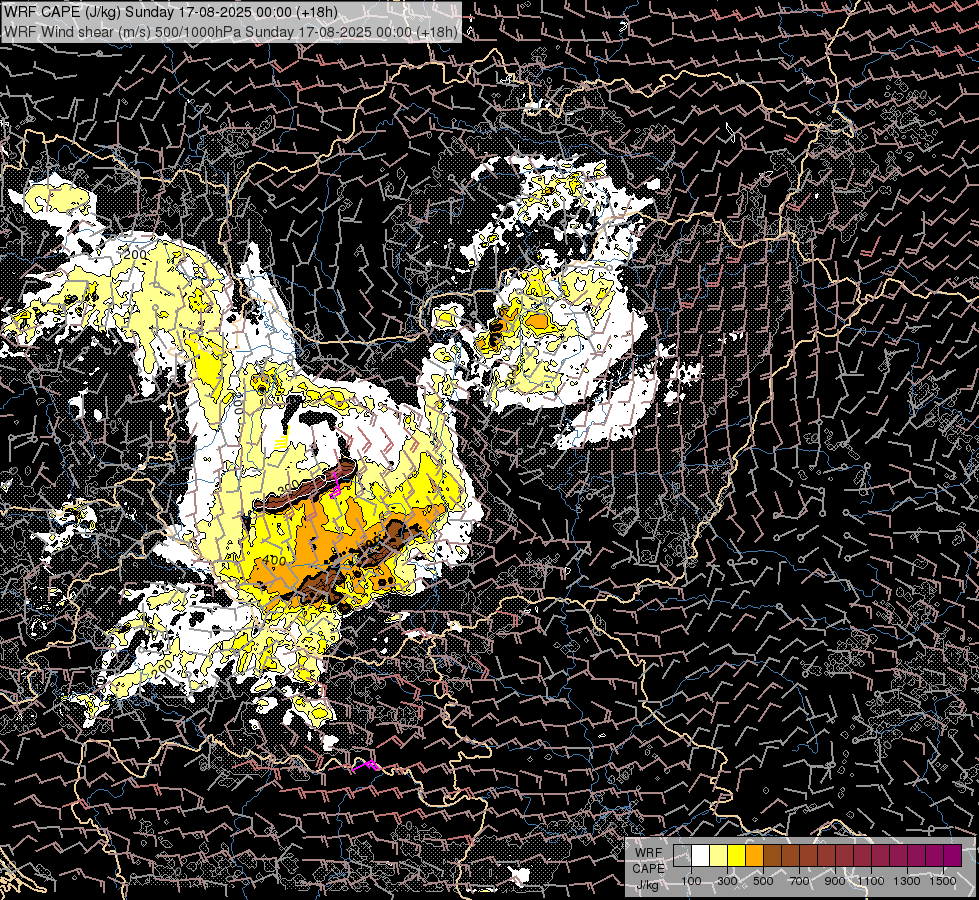Screen dimensions: 979x900
Task: Click the legend label 500
Action: coord(763,881)
